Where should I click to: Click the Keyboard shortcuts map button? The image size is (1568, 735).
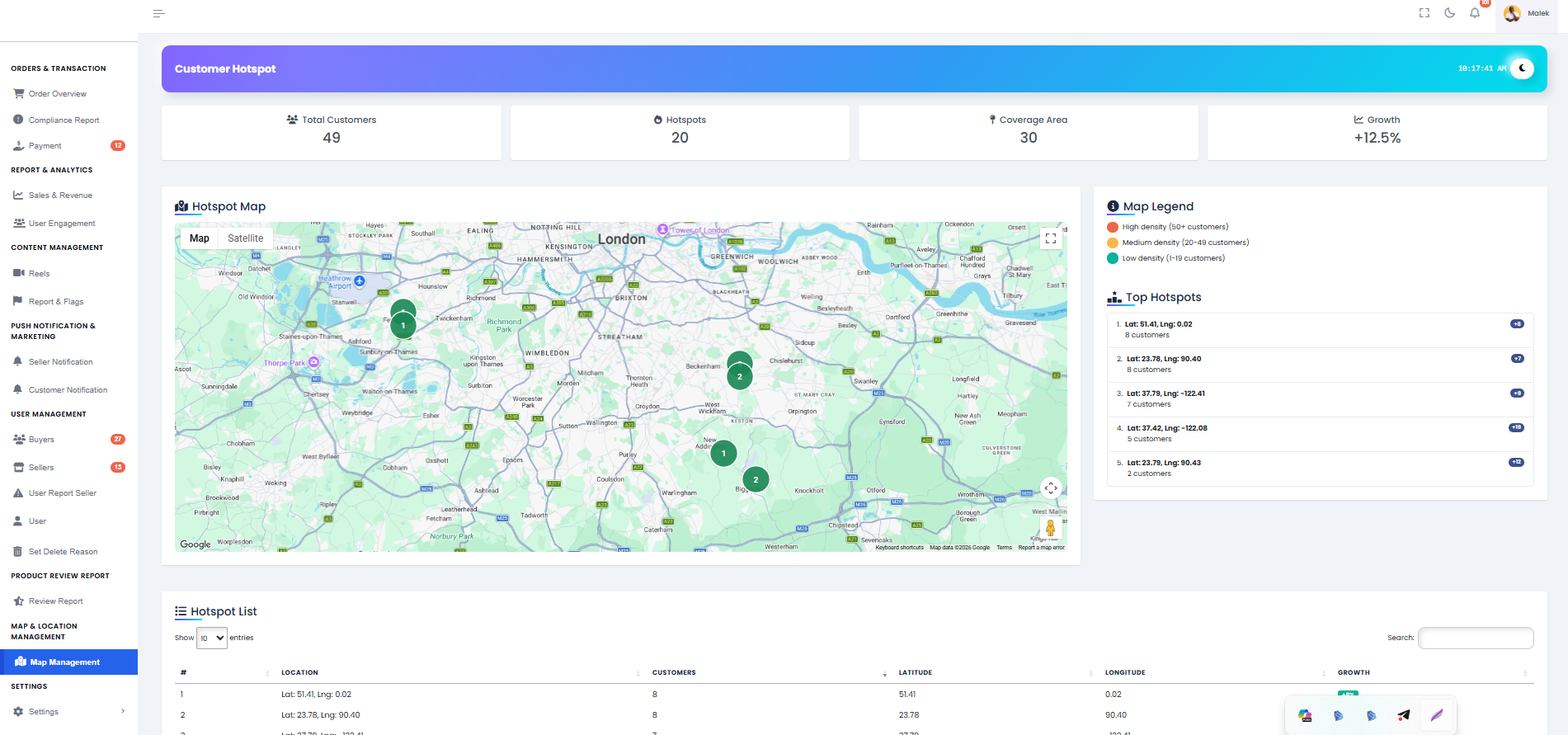pyautogui.click(x=899, y=548)
